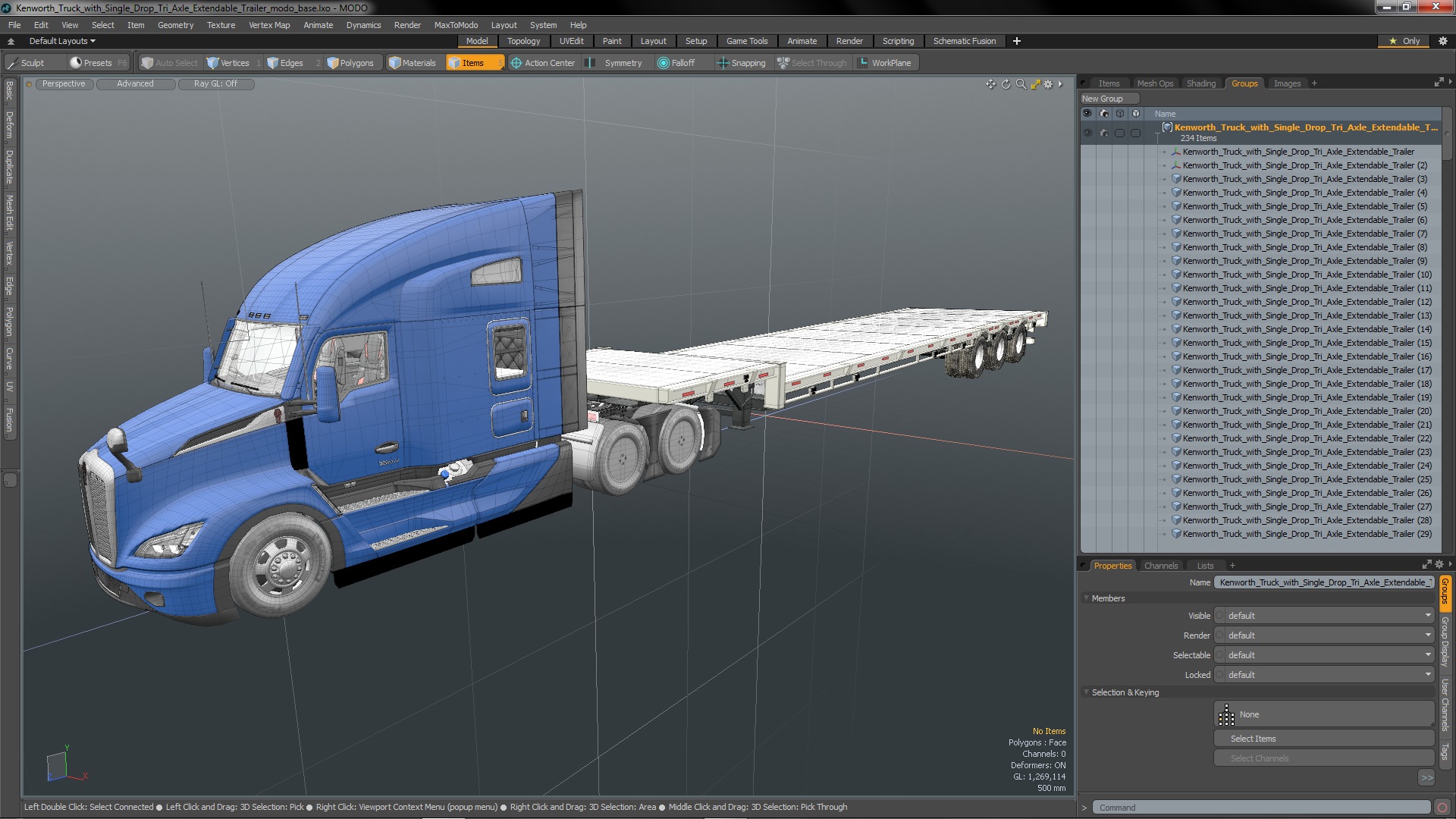Click the lock column cube header icon
Screen dimensions: 1456x819
[1136, 114]
